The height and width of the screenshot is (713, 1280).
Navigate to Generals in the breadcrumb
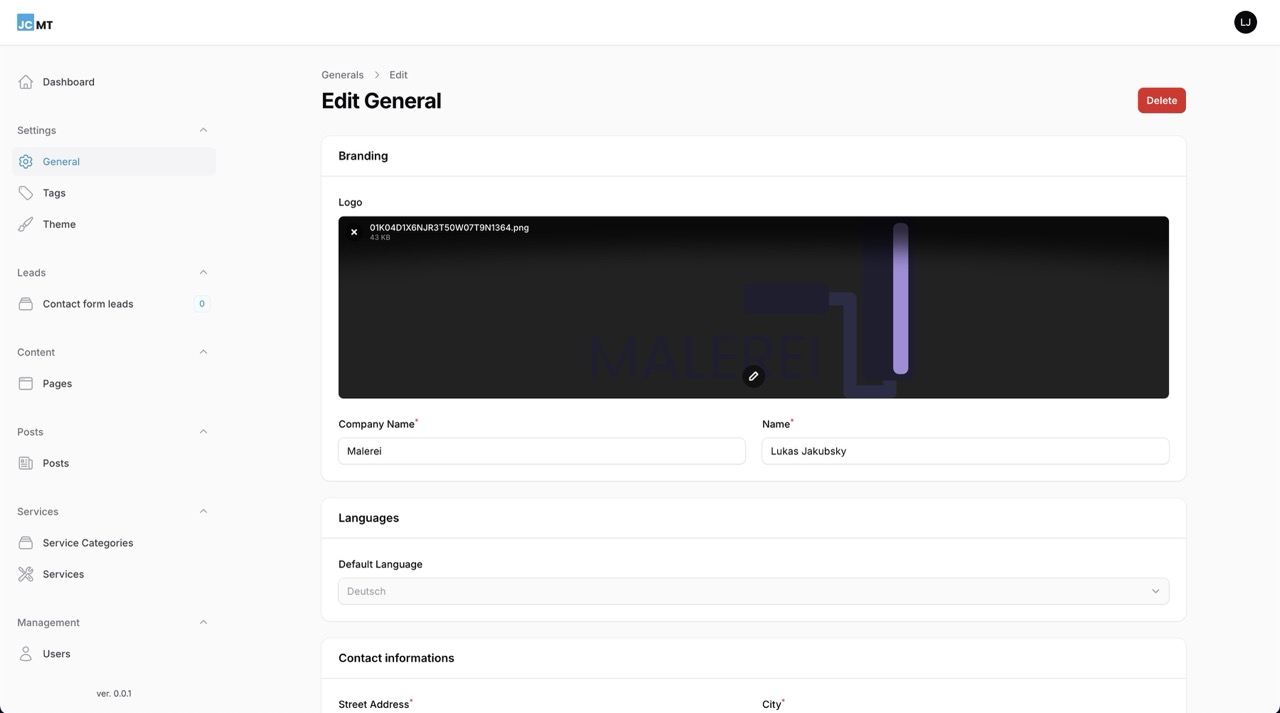[x=342, y=74]
